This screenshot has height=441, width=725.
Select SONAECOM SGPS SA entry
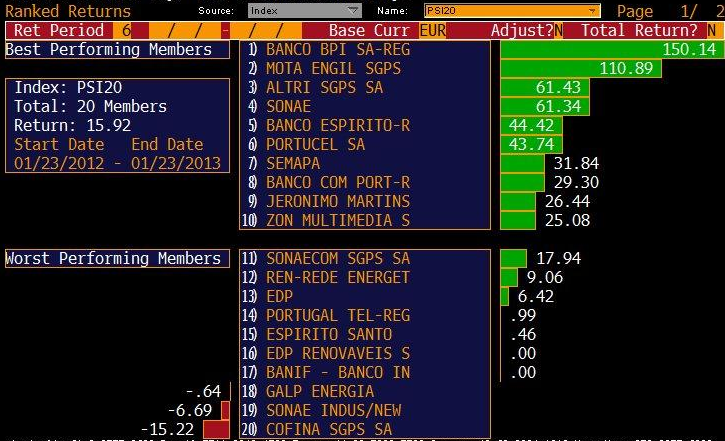tap(365, 258)
